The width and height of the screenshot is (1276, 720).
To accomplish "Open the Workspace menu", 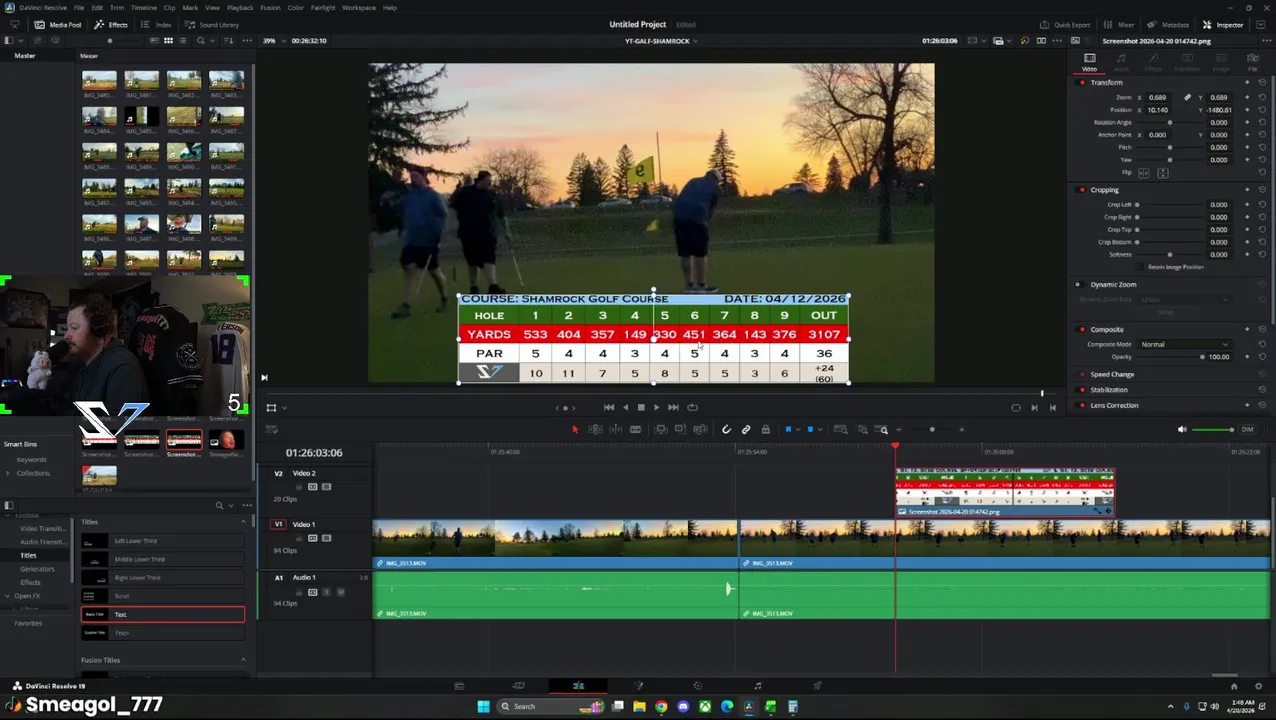I will tap(358, 8).
